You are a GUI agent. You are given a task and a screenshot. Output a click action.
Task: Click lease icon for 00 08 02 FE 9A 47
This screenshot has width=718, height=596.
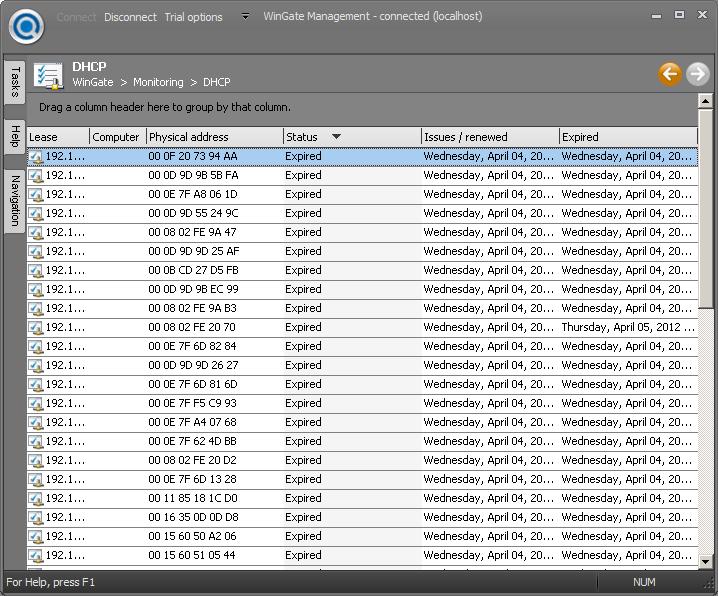click(x=36, y=233)
